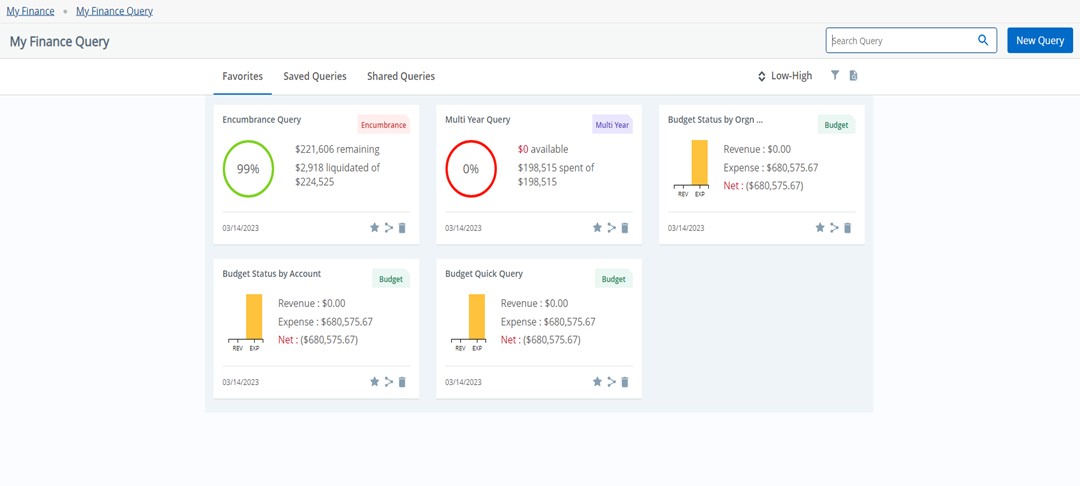The image size is (1080, 486).
Task: Delete the Budget Quick Query card
Action: pos(625,382)
